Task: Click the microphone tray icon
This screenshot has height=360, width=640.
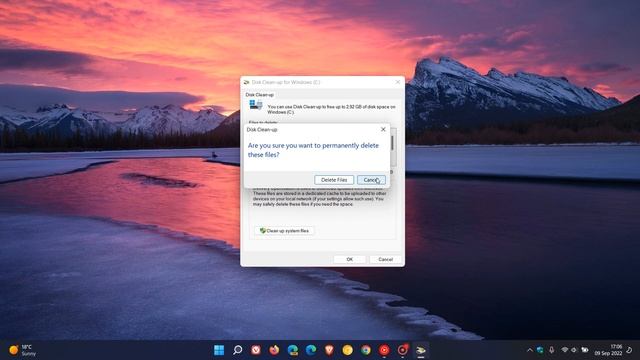Action: point(551,350)
